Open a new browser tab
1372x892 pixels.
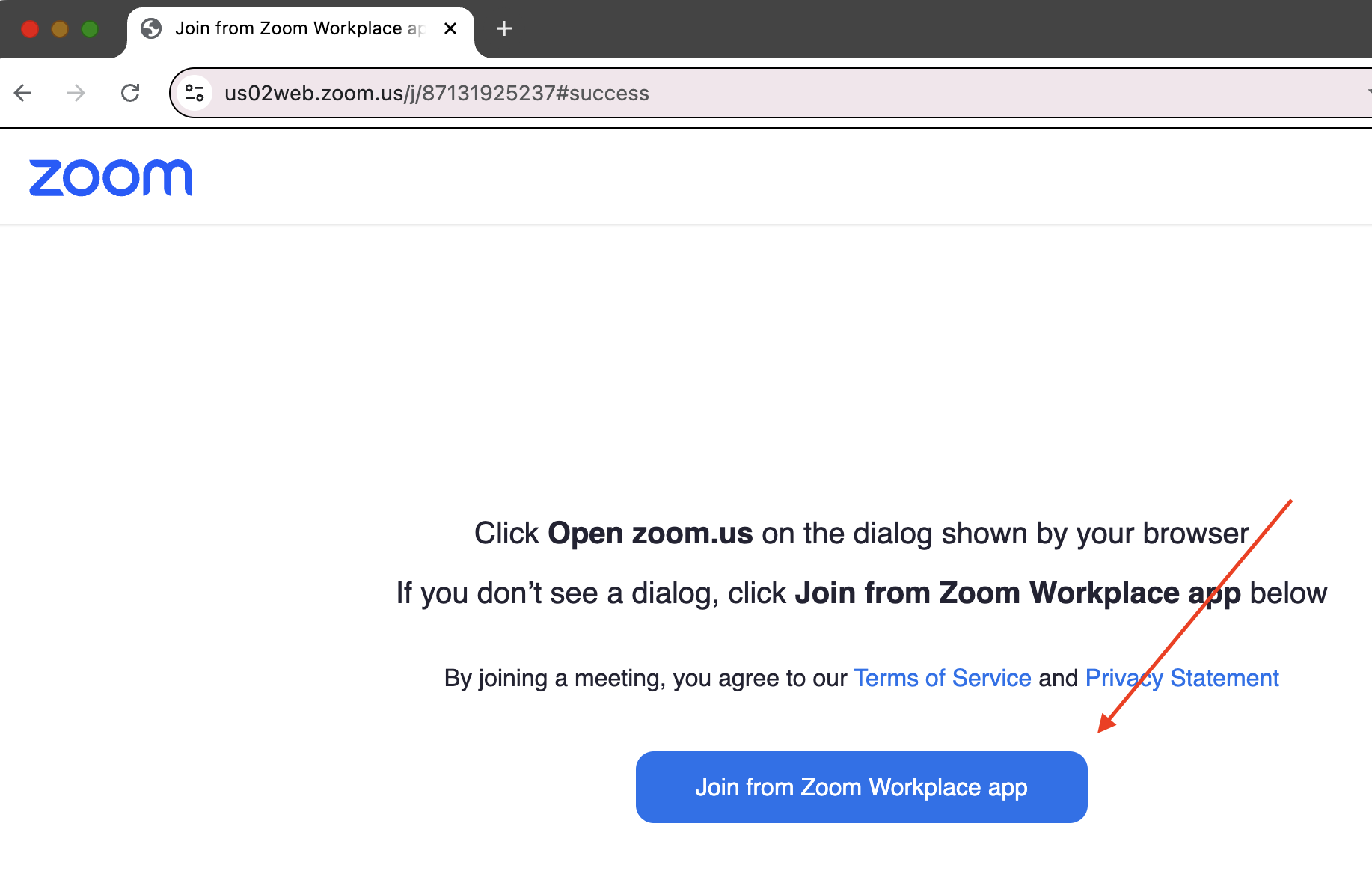coord(504,28)
